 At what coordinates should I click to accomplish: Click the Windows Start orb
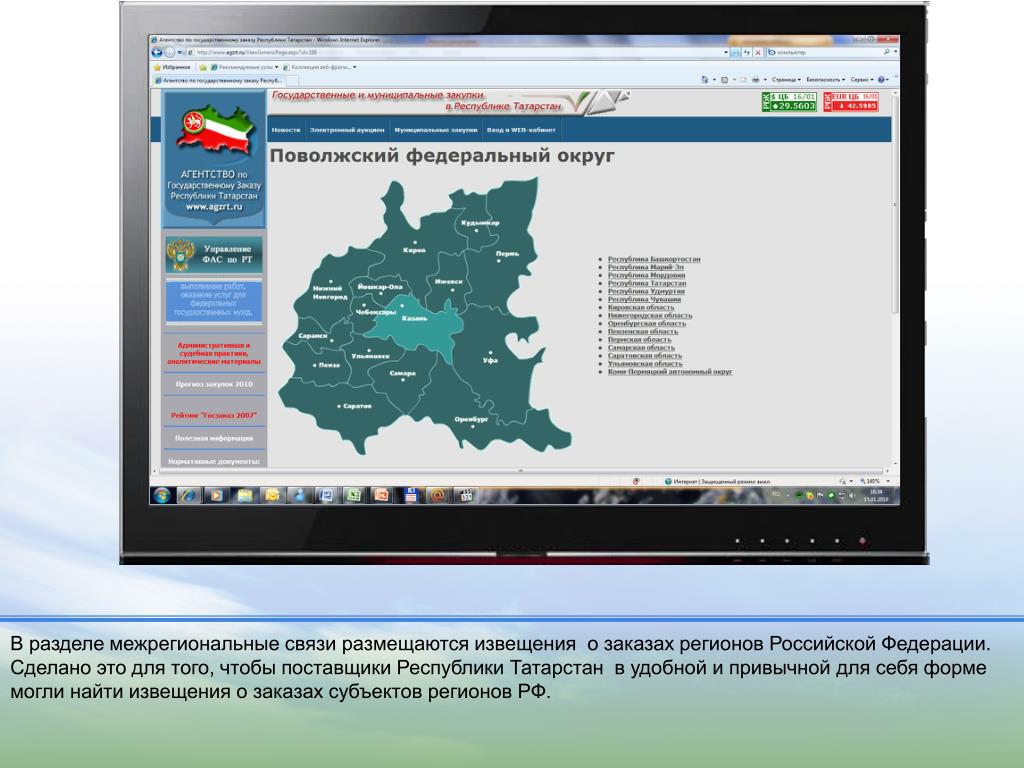coord(161,495)
